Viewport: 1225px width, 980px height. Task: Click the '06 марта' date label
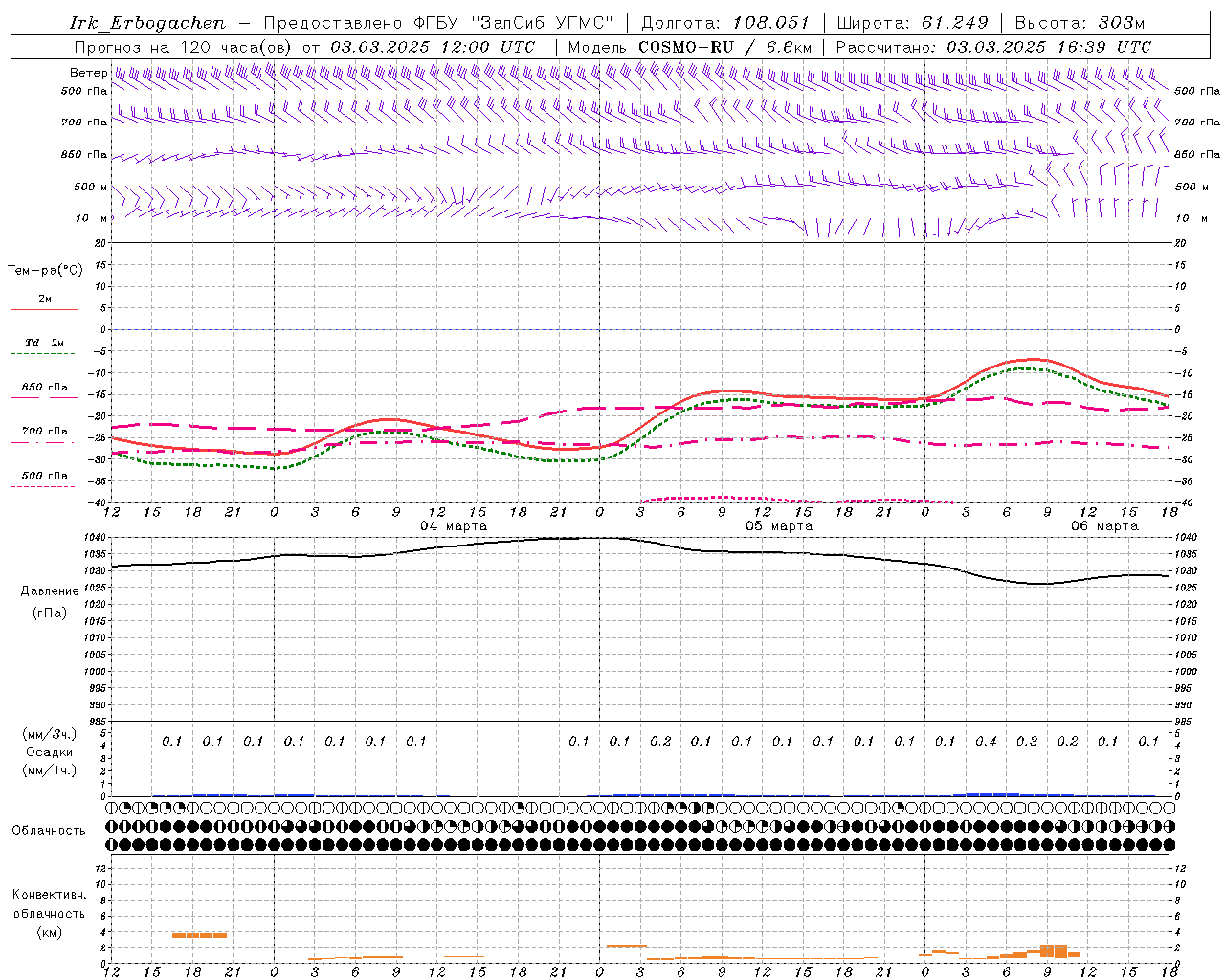[x=1104, y=526]
